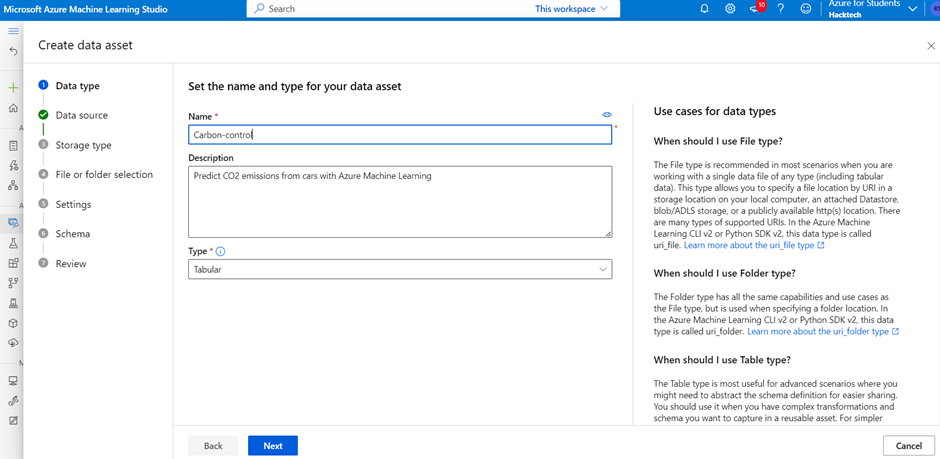Open the megaphone updates icon with badge

[755, 8]
